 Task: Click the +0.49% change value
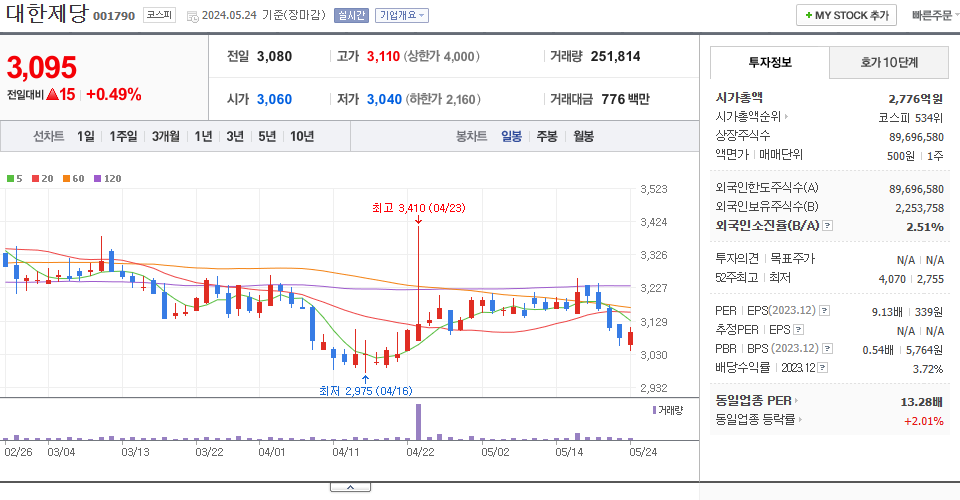(x=114, y=95)
